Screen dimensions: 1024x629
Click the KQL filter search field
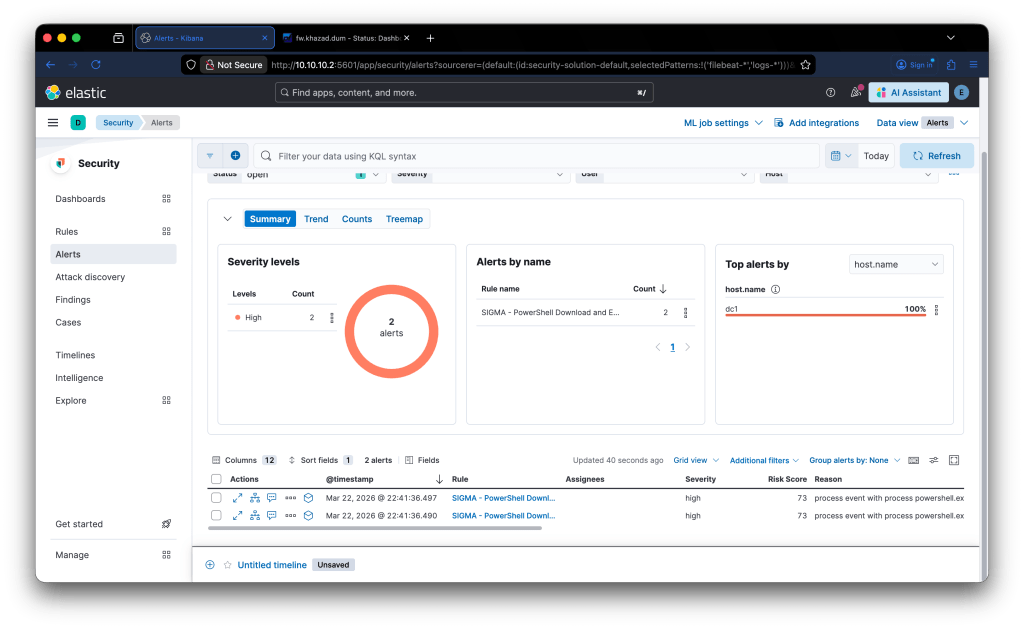[x=540, y=156]
